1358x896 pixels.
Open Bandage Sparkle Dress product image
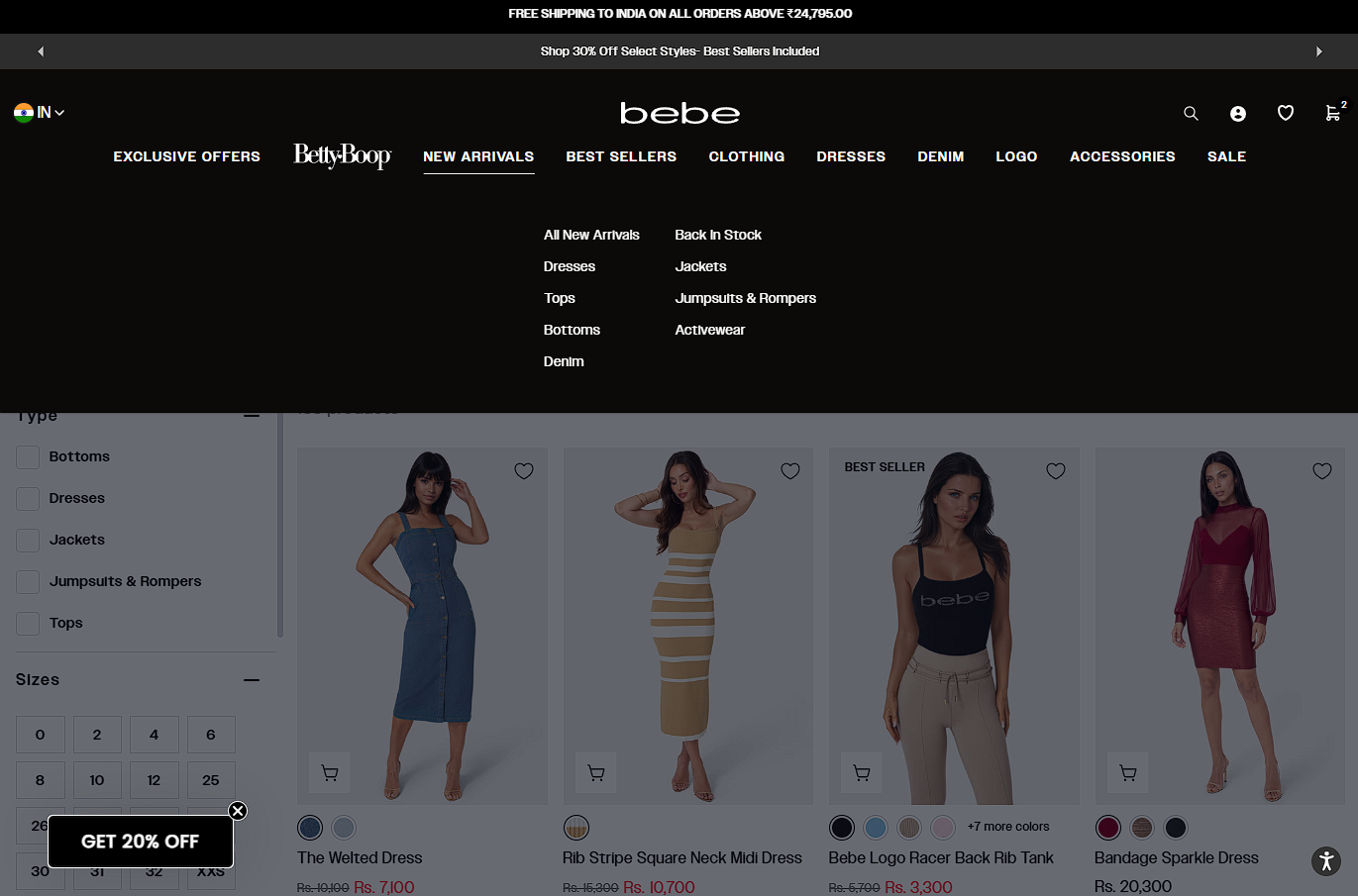tap(1220, 626)
